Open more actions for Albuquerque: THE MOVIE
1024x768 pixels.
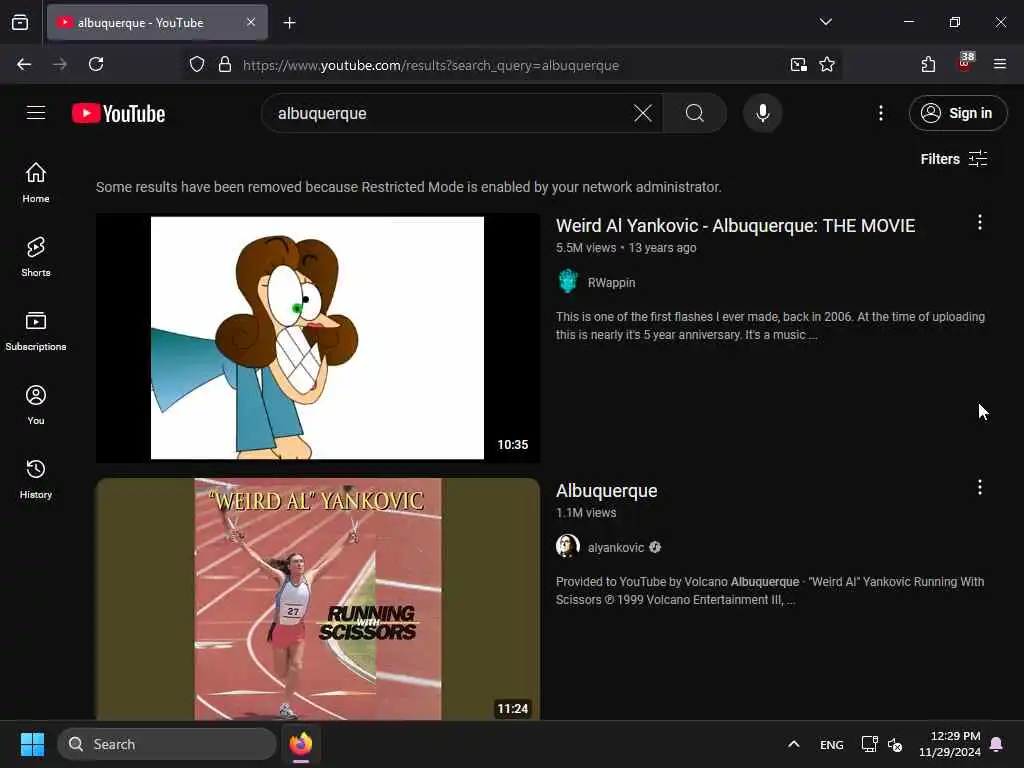(x=980, y=223)
